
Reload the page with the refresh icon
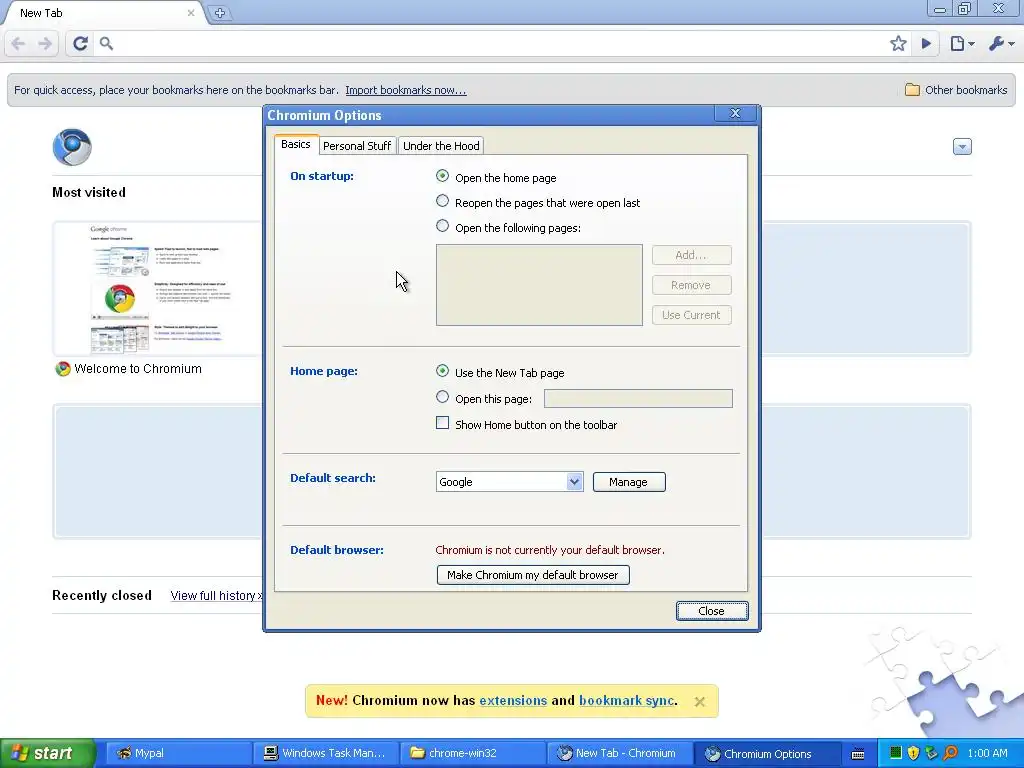click(x=80, y=44)
